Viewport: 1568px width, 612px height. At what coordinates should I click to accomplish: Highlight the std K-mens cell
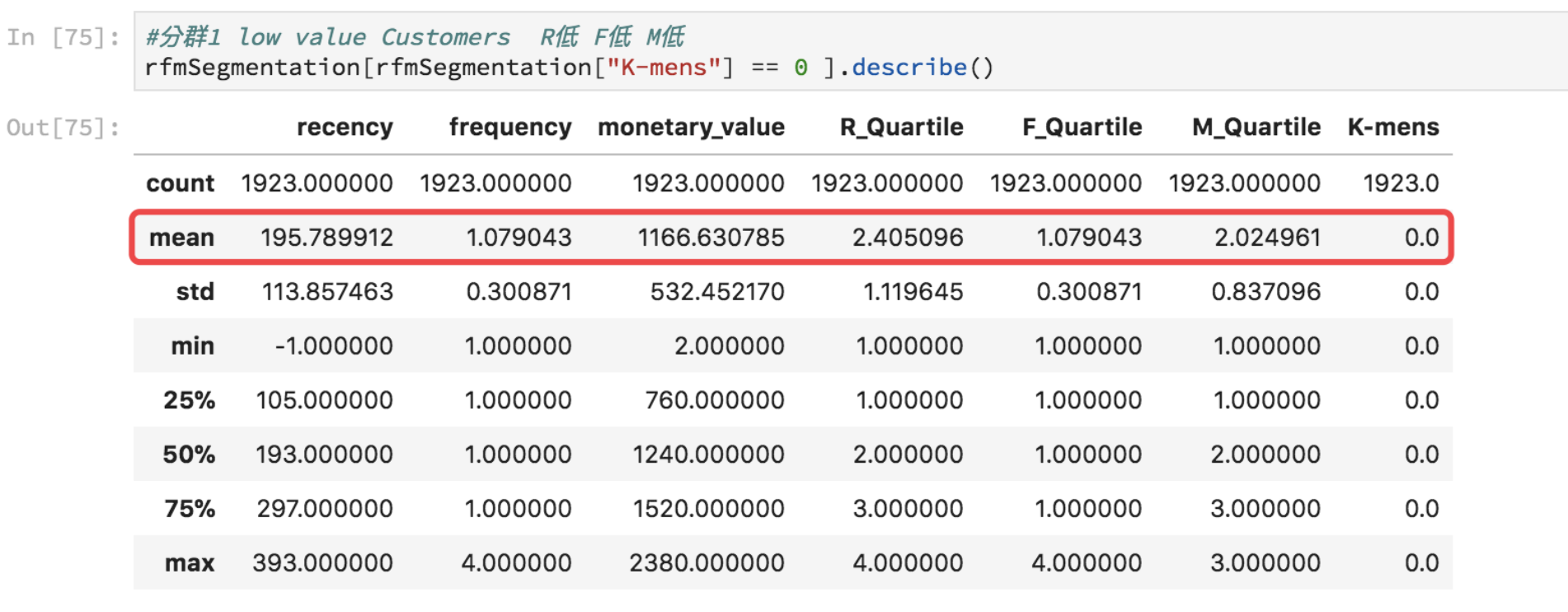pyautogui.click(x=1422, y=292)
